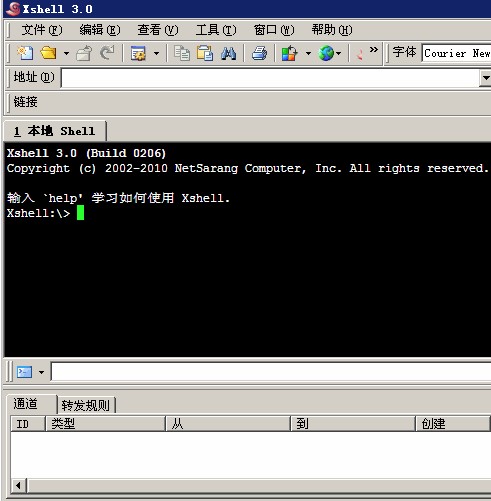Click the Copy toolbar icon
Viewport: 491px width, 501px height.
click(x=182, y=53)
